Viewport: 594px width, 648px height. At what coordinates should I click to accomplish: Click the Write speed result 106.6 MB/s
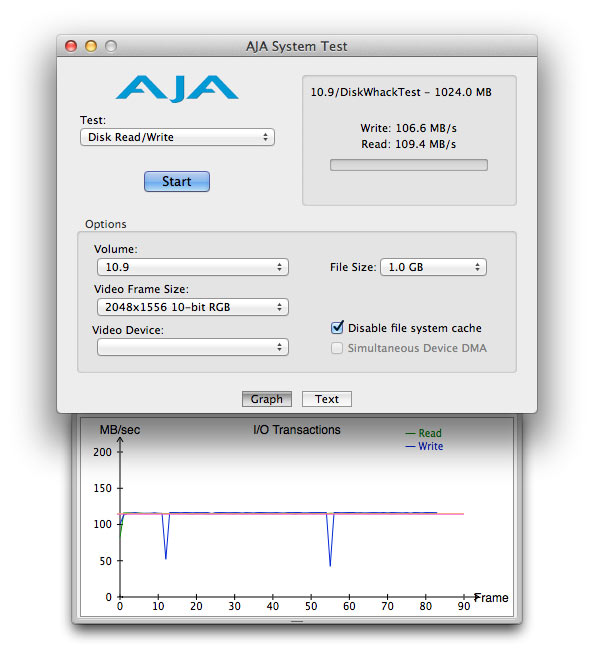(x=408, y=128)
